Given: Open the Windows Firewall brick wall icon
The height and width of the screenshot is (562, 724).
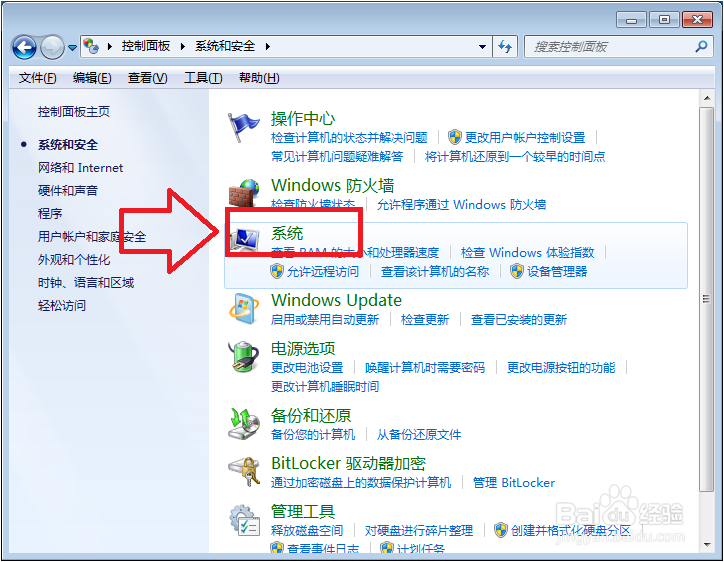Looking at the screenshot, I should (x=243, y=193).
